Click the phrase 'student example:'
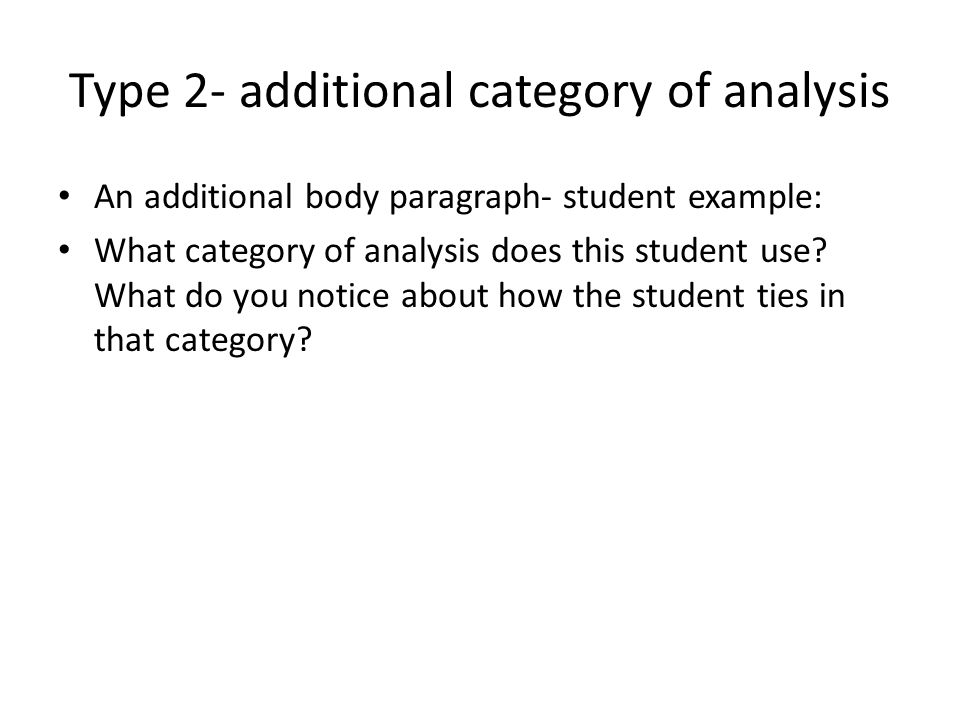This screenshot has height=720, width=960. click(692, 197)
